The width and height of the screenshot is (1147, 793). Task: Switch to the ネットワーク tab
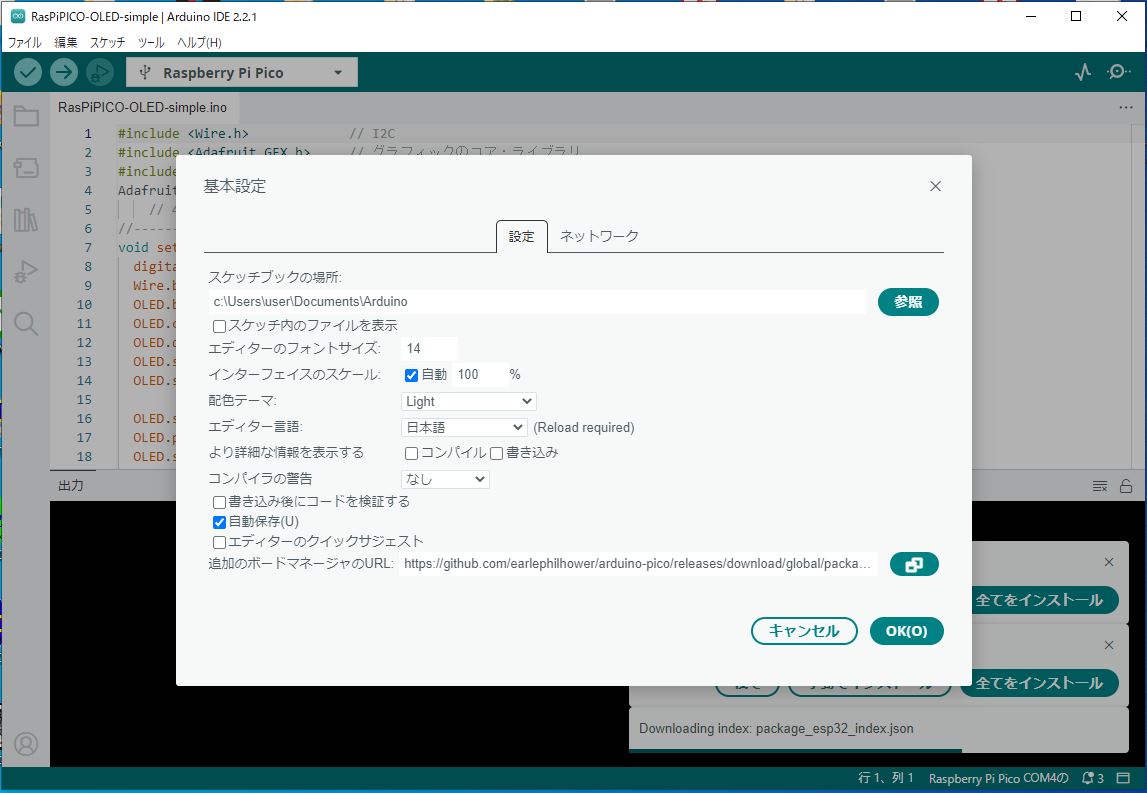coord(598,237)
